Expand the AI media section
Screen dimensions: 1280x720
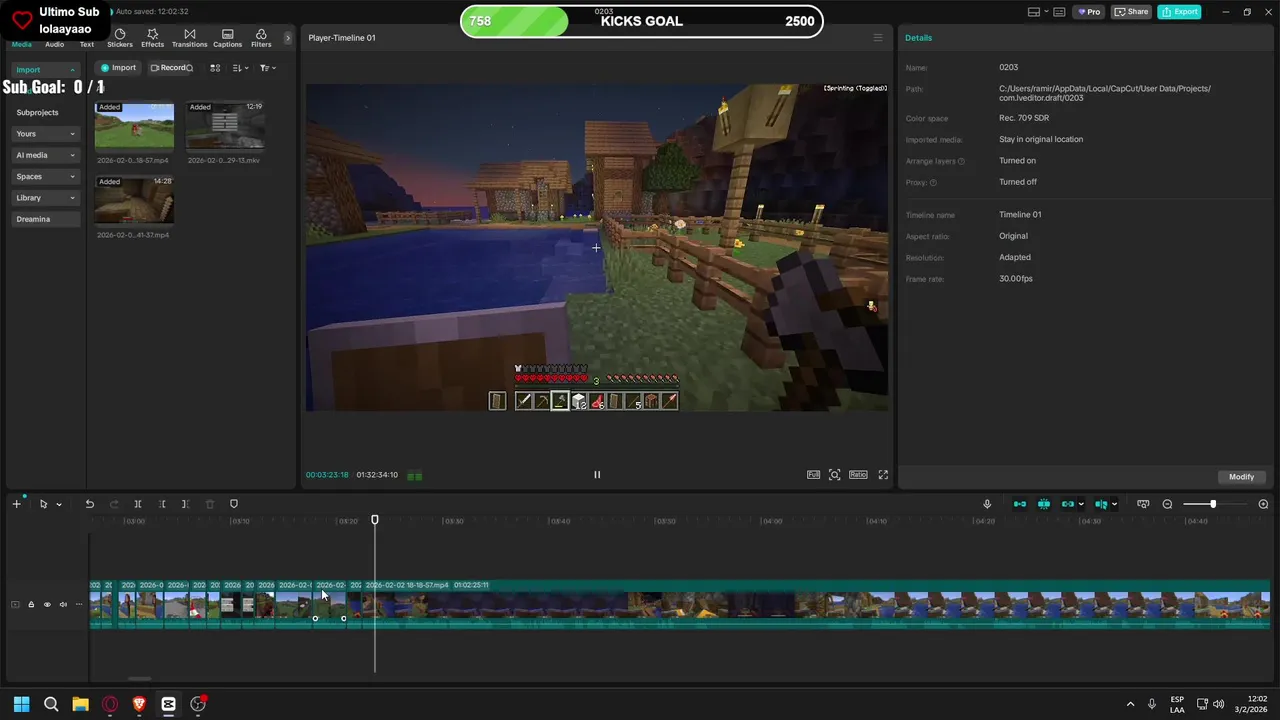[45, 155]
